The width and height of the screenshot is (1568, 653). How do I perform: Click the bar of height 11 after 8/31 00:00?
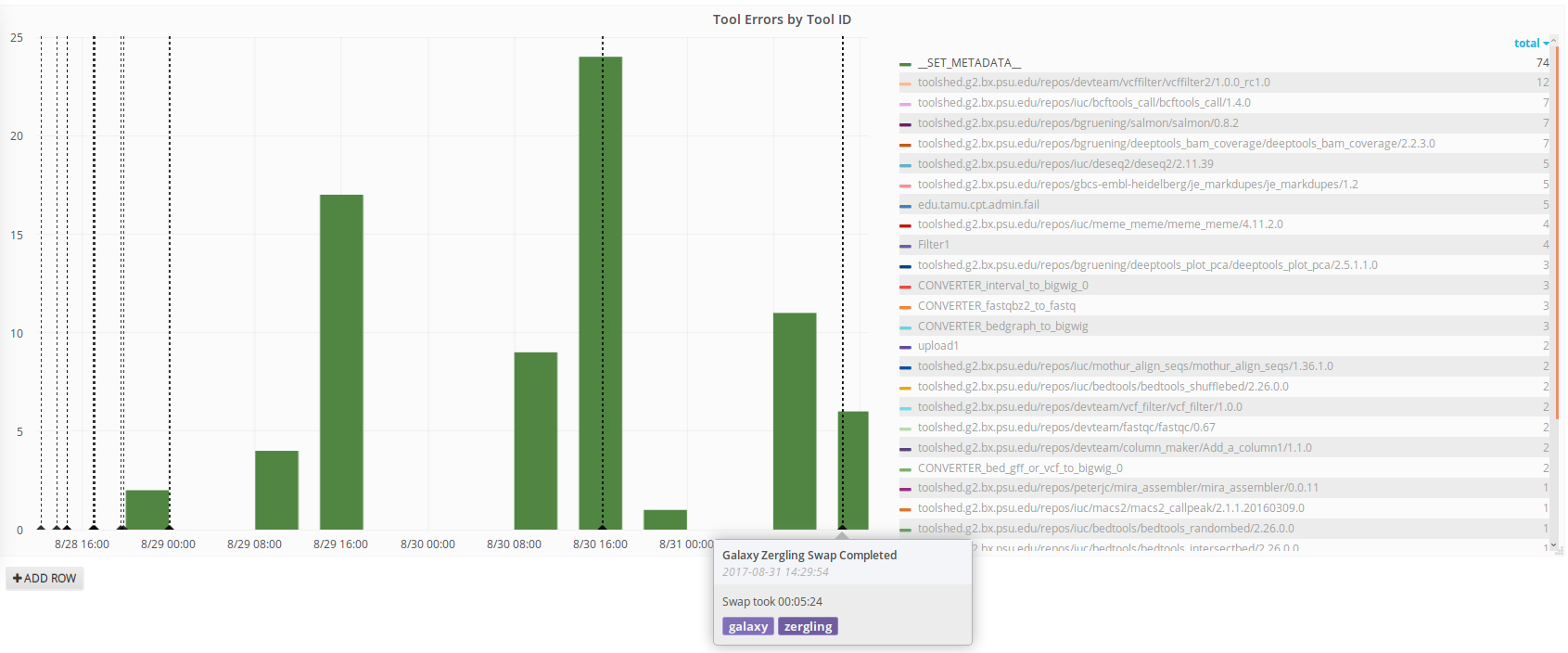795,421
